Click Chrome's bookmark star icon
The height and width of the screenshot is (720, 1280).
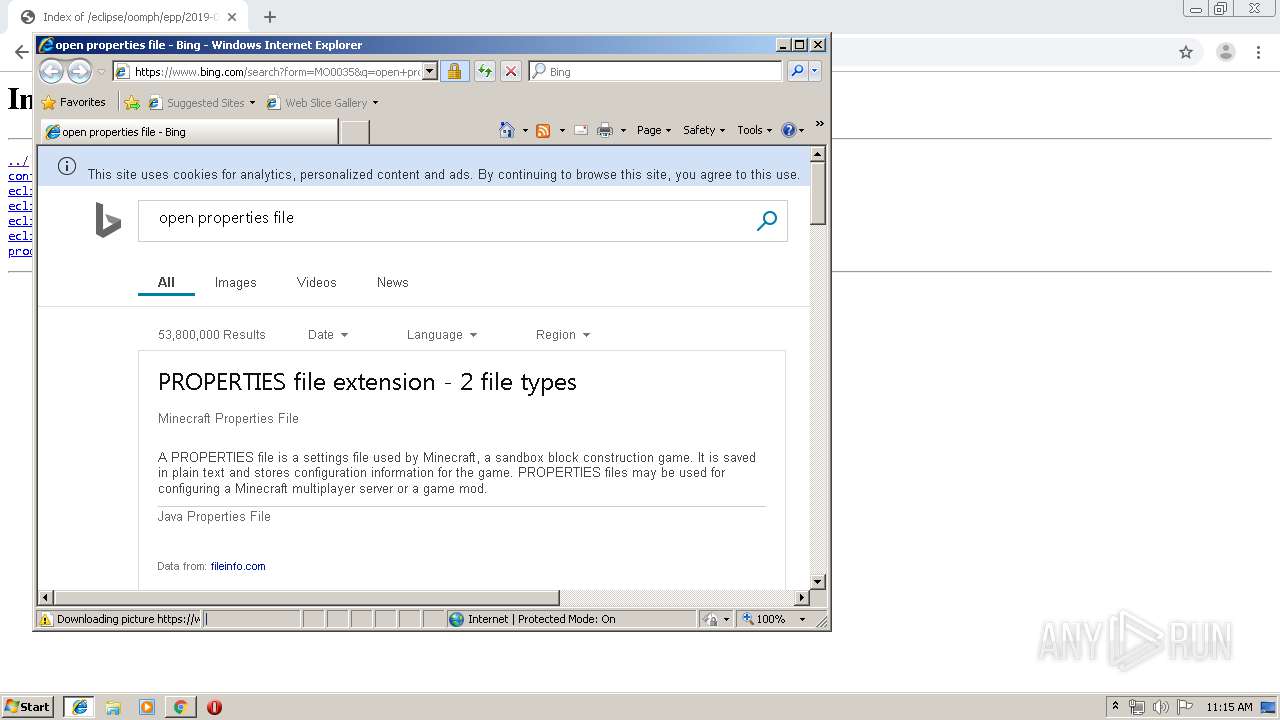tap(1186, 52)
